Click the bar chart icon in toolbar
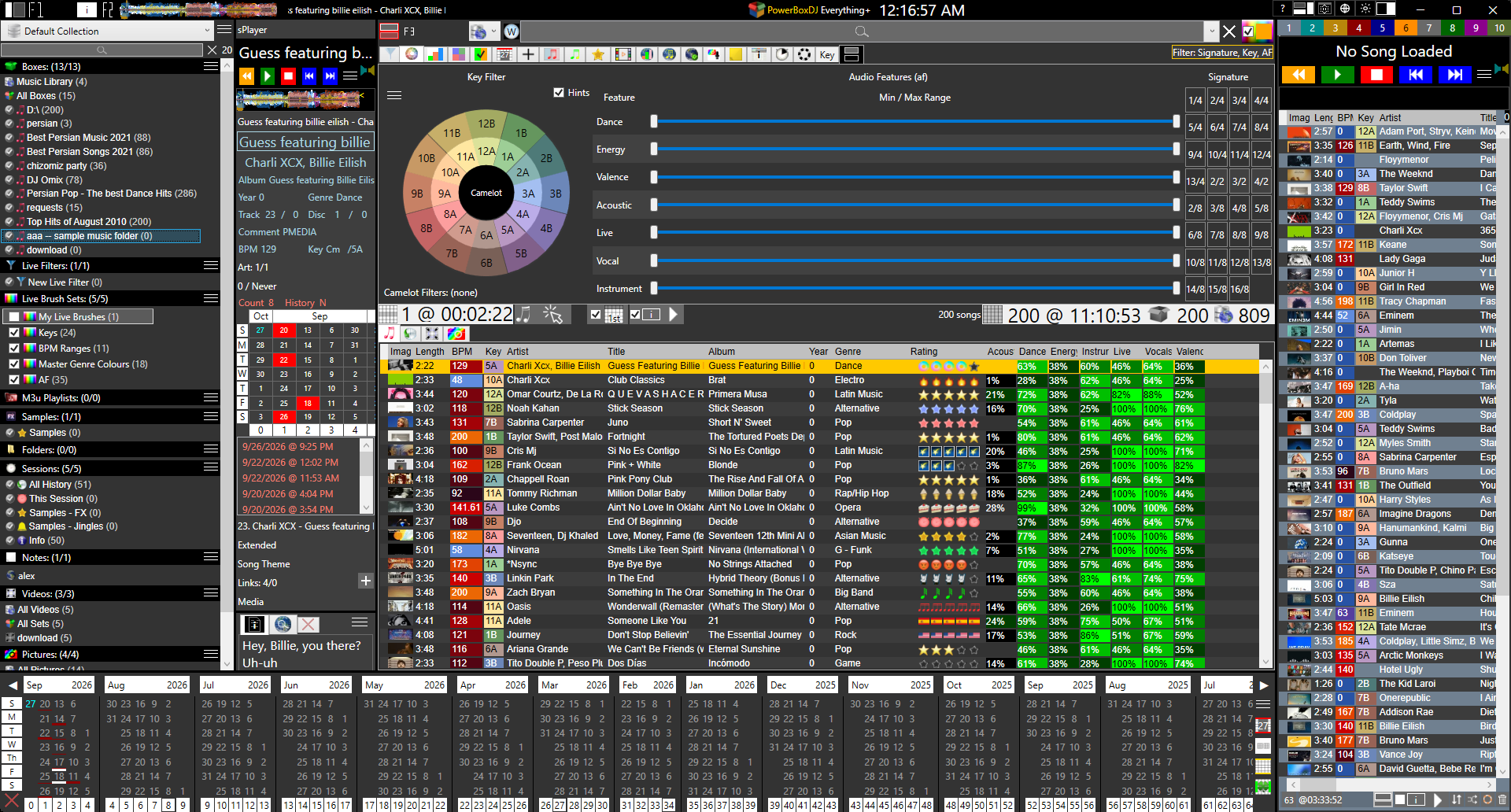The width and height of the screenshot is (1511, 812). click(x=435, y=54)
